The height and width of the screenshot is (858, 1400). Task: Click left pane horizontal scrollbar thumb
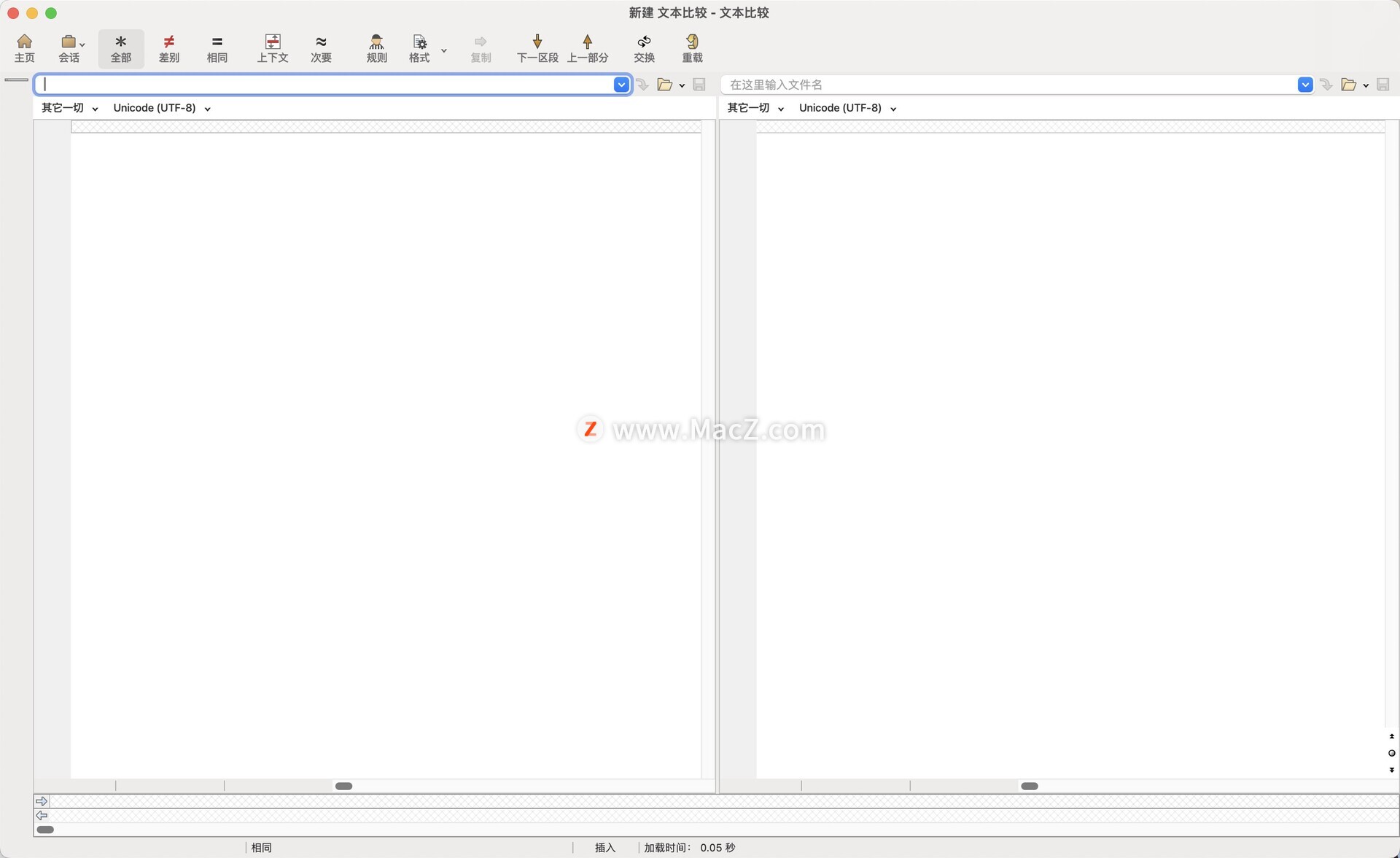click(x=343, y=786)
